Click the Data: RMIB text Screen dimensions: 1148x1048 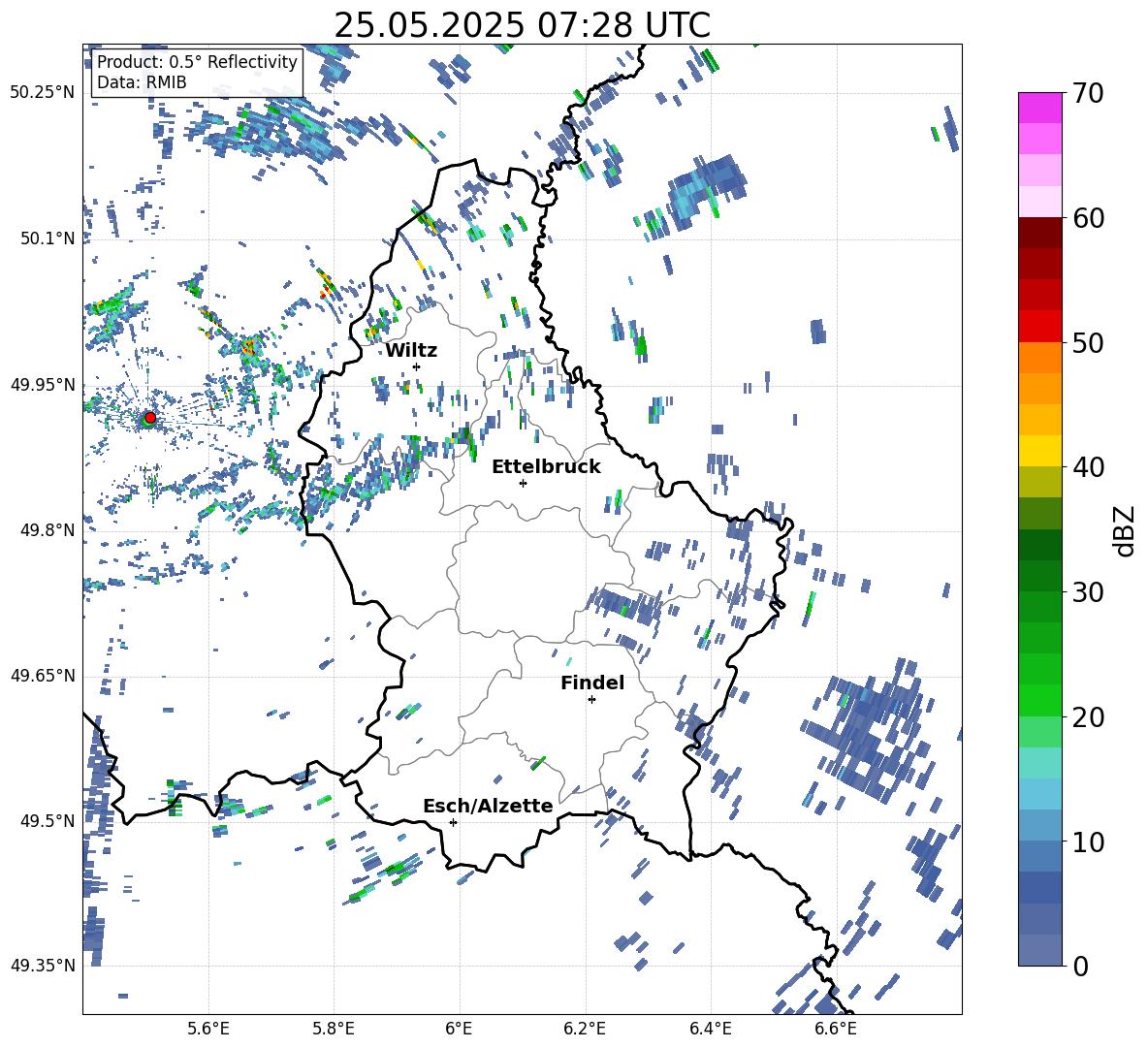[x=142, y=82]
